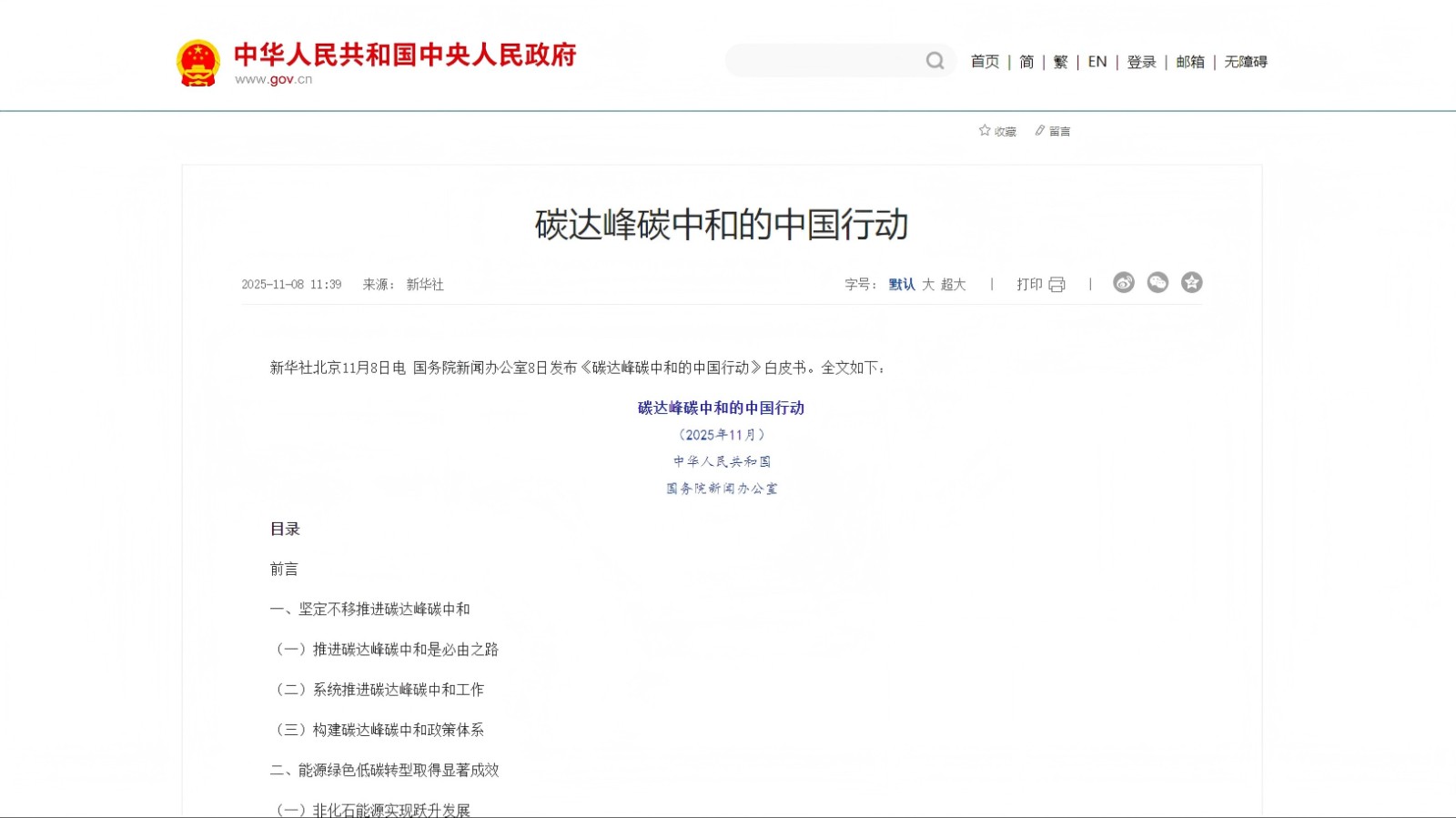Select 大 font size option

928,285
